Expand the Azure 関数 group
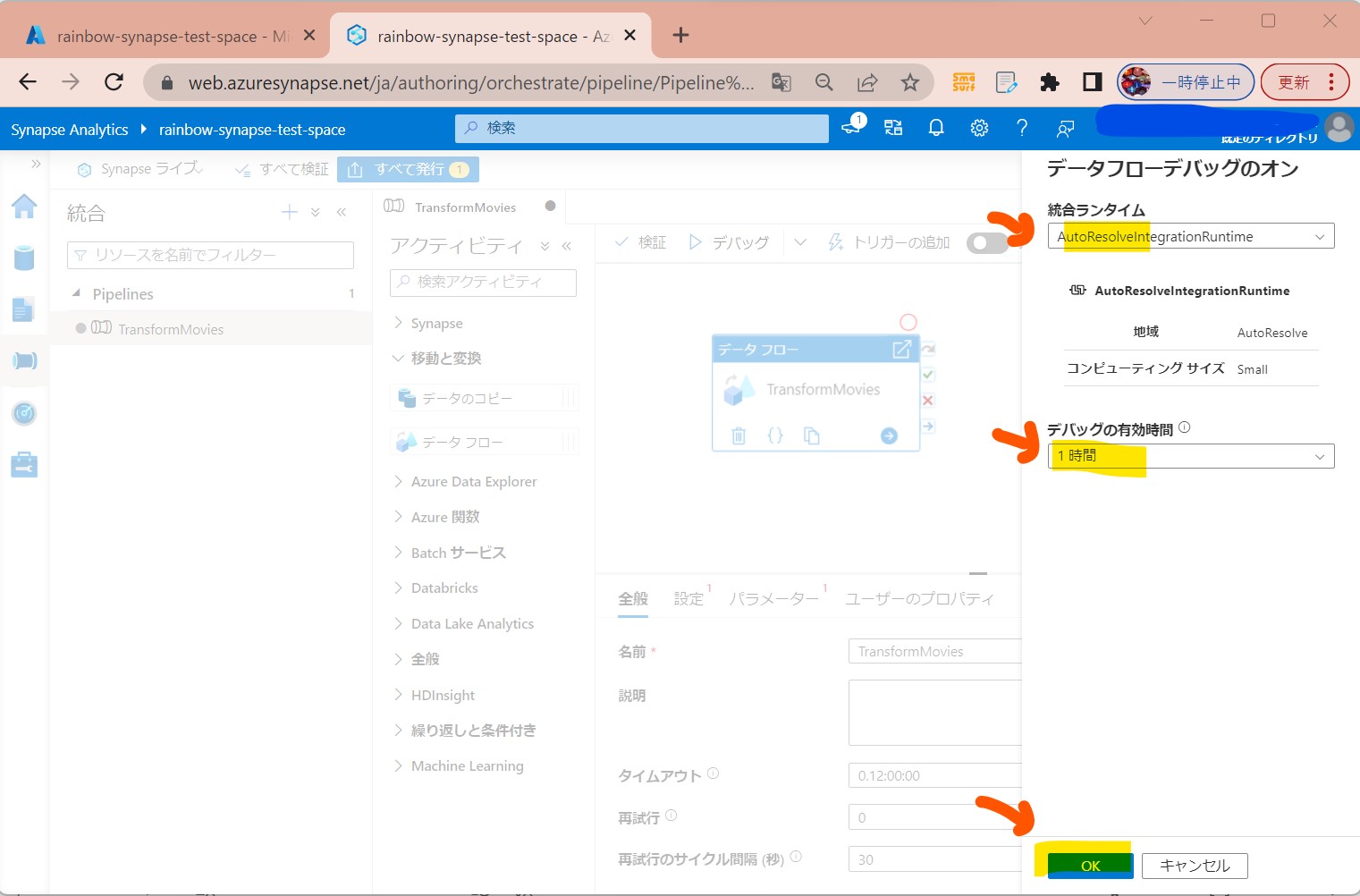This screenshot has width=1360, height=896. [x=436, y=518]
